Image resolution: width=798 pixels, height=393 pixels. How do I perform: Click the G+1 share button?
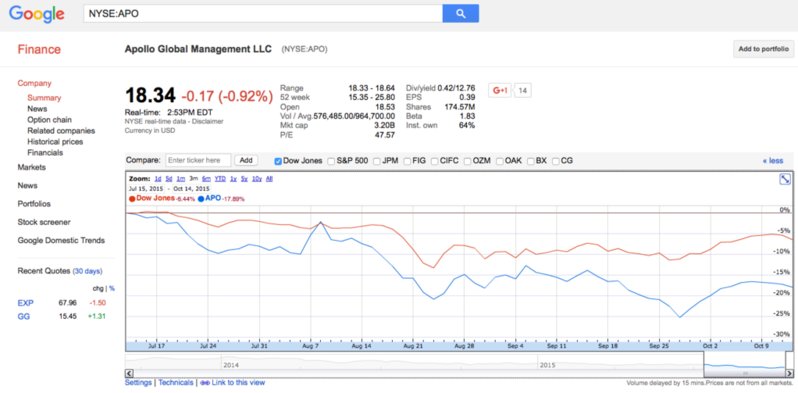click(500, 91)
